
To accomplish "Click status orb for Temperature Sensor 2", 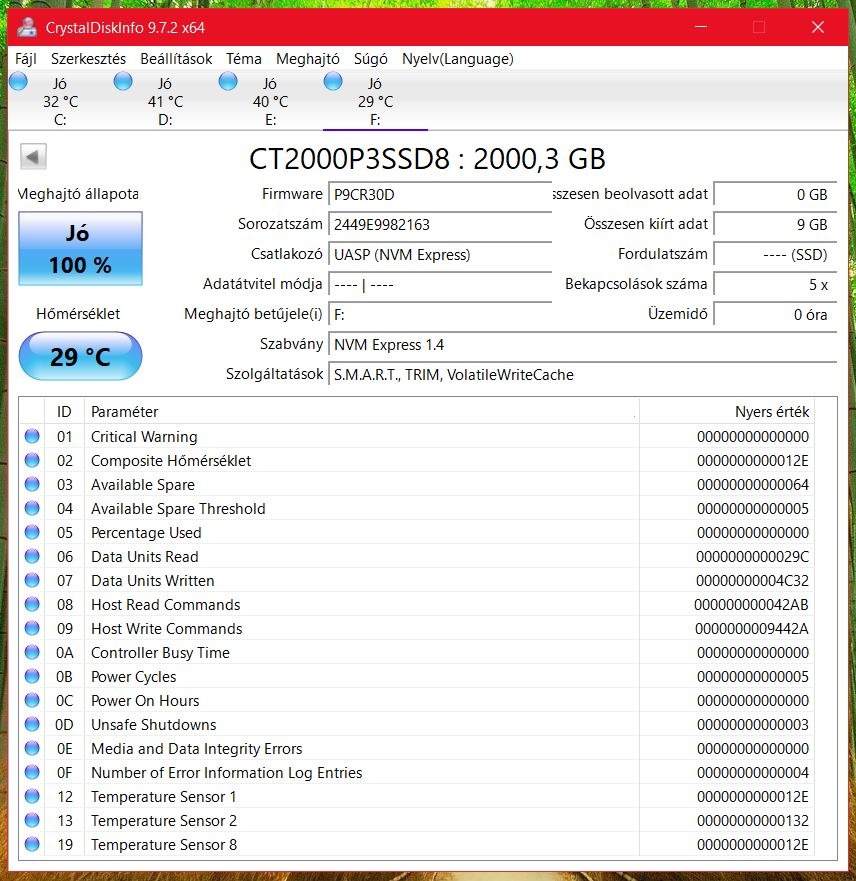I will pyautogui.click(x=32, y=820).
